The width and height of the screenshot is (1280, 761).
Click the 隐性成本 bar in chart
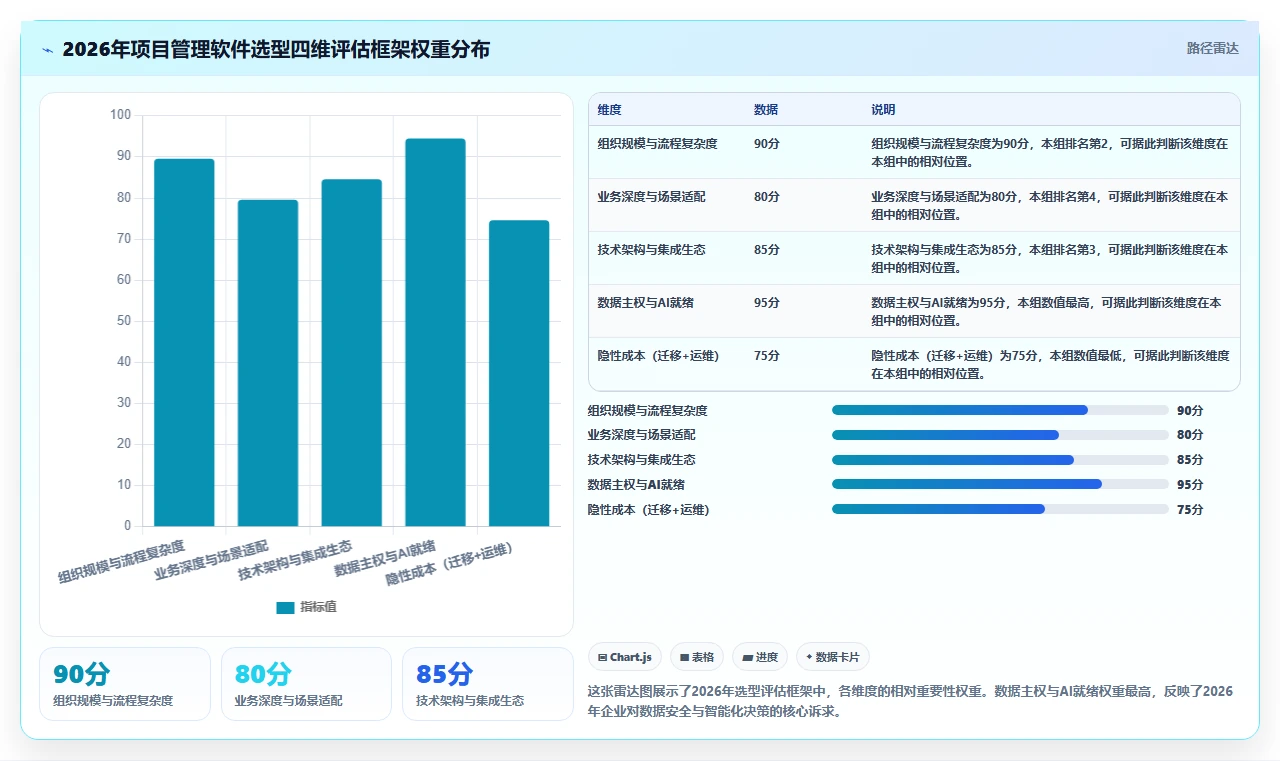(519, 373)
